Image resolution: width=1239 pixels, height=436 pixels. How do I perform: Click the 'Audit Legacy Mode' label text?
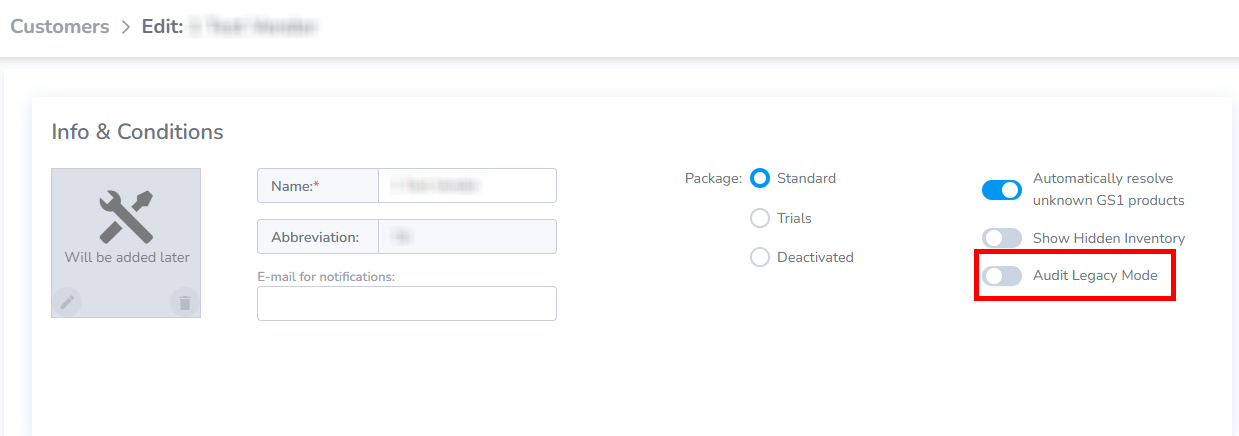(1095, 275)
